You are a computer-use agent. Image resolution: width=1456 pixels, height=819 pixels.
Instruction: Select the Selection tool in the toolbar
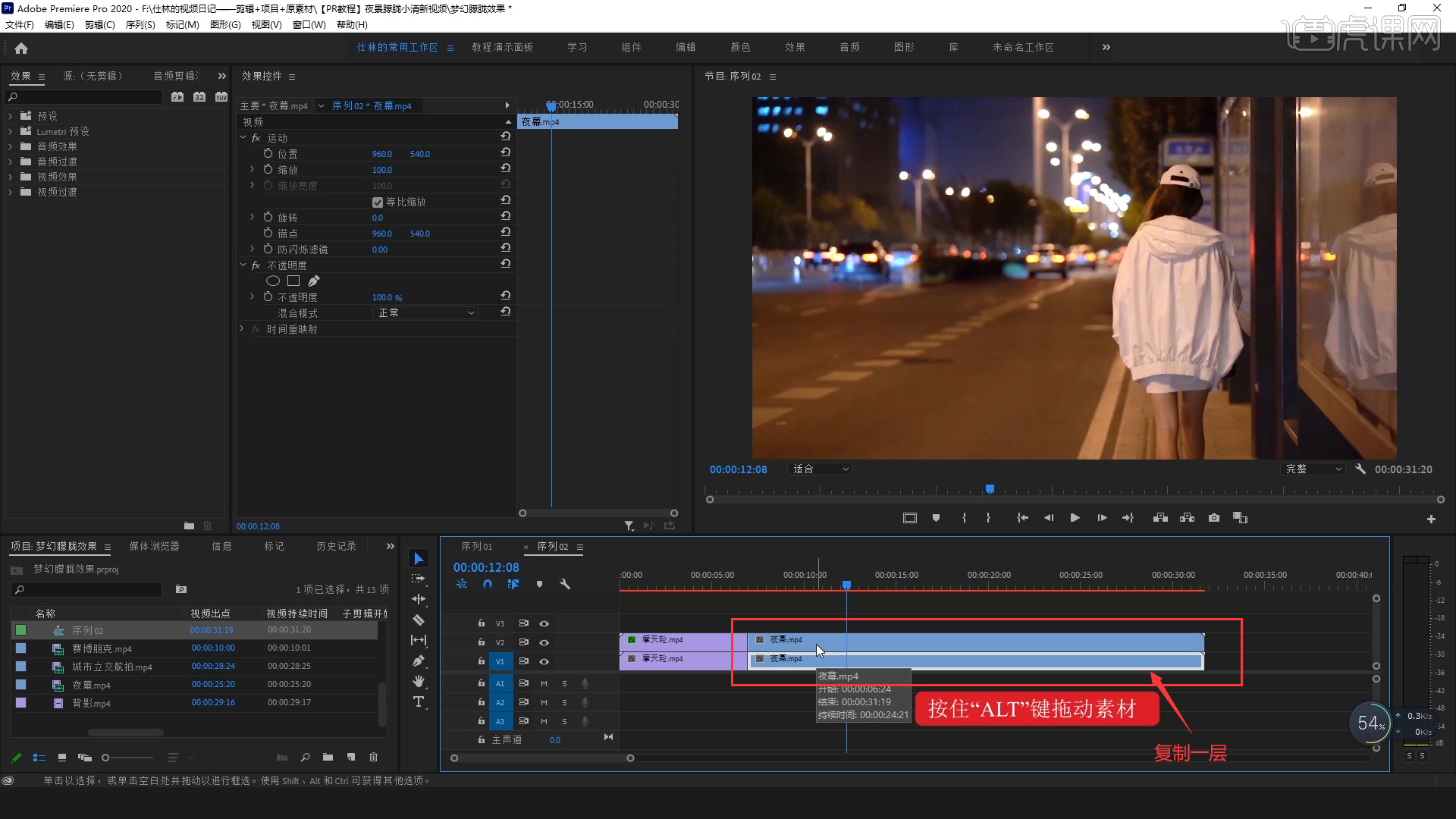point(419,559)
